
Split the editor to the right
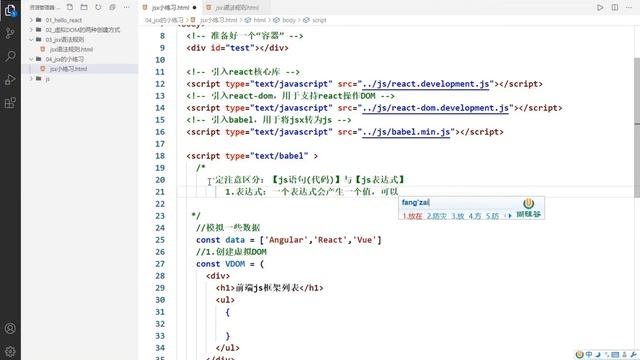pos(615,7)
